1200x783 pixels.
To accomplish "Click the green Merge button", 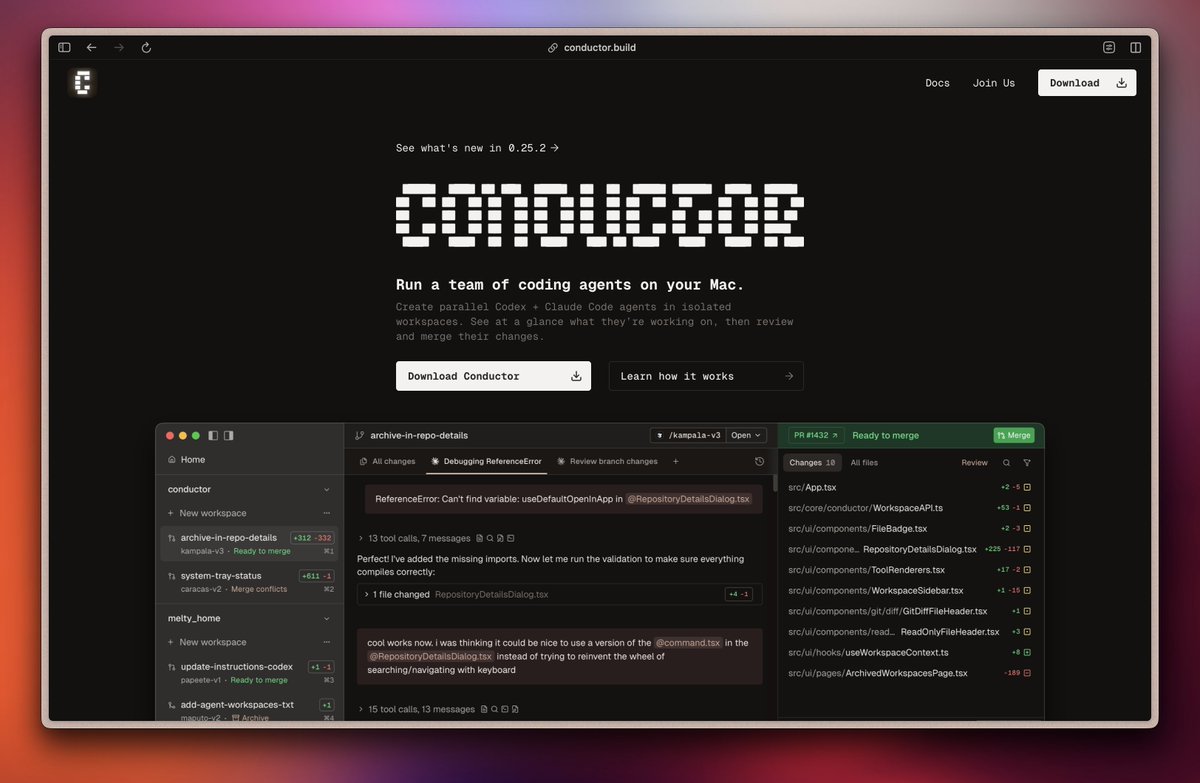I will (x=1013, y=436).
